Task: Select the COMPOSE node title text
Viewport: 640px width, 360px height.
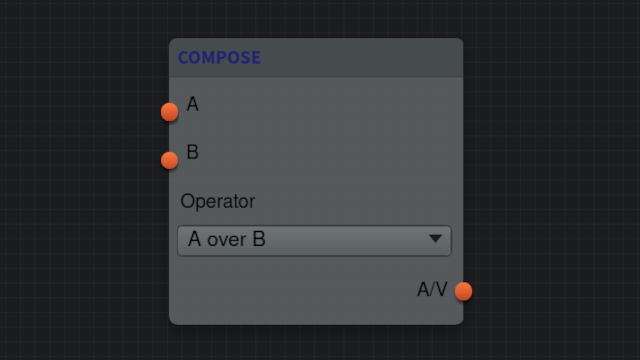Action: coord(219,58)
